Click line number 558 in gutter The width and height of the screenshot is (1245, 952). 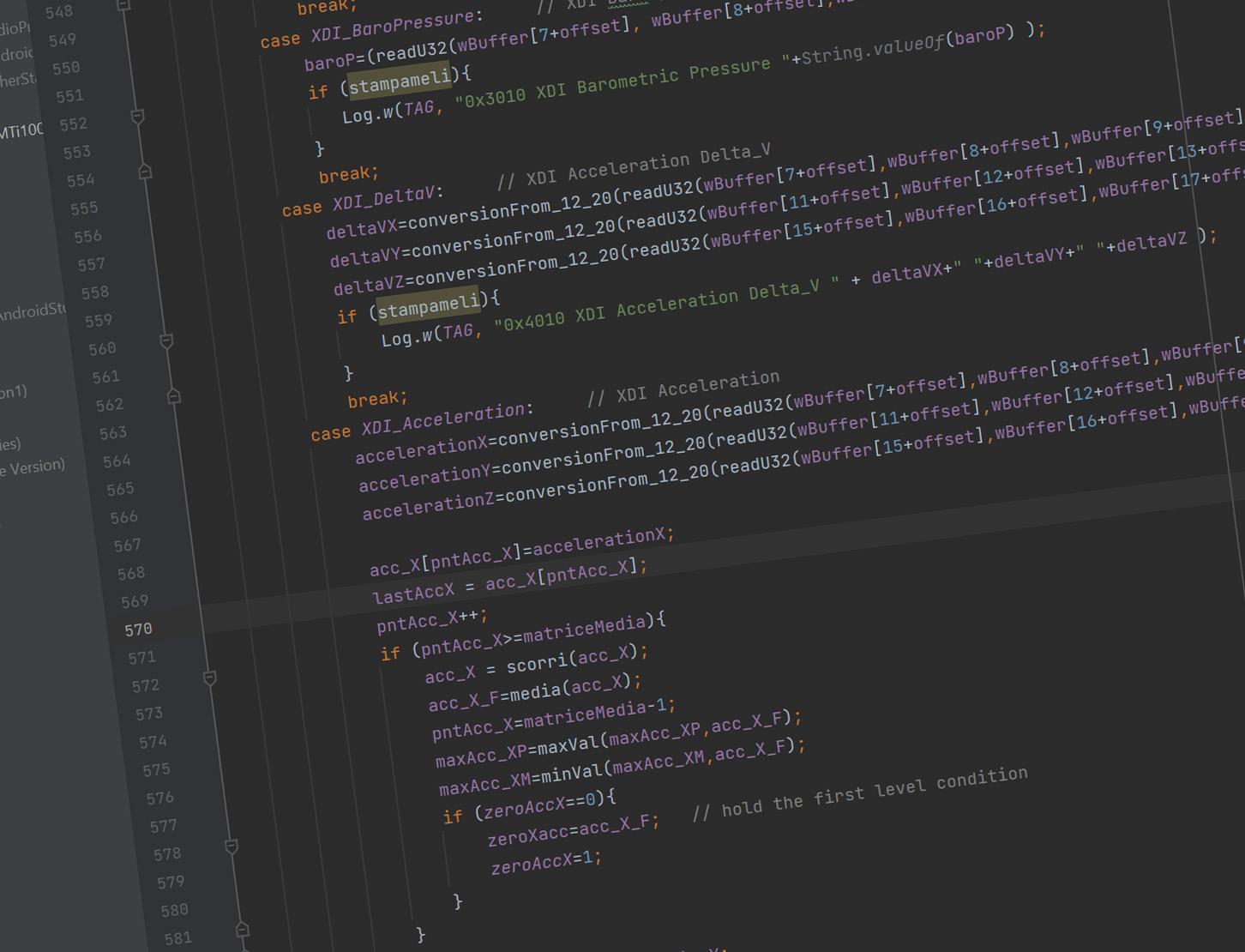tap(94, 292)
